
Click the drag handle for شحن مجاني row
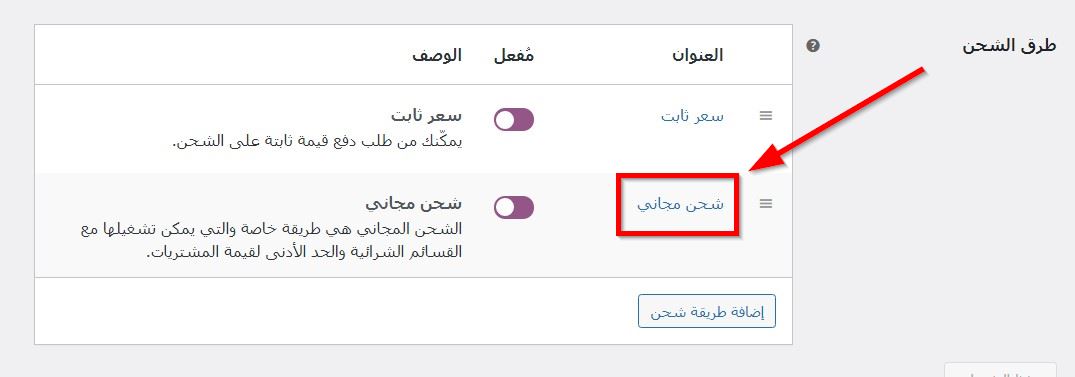766,204
